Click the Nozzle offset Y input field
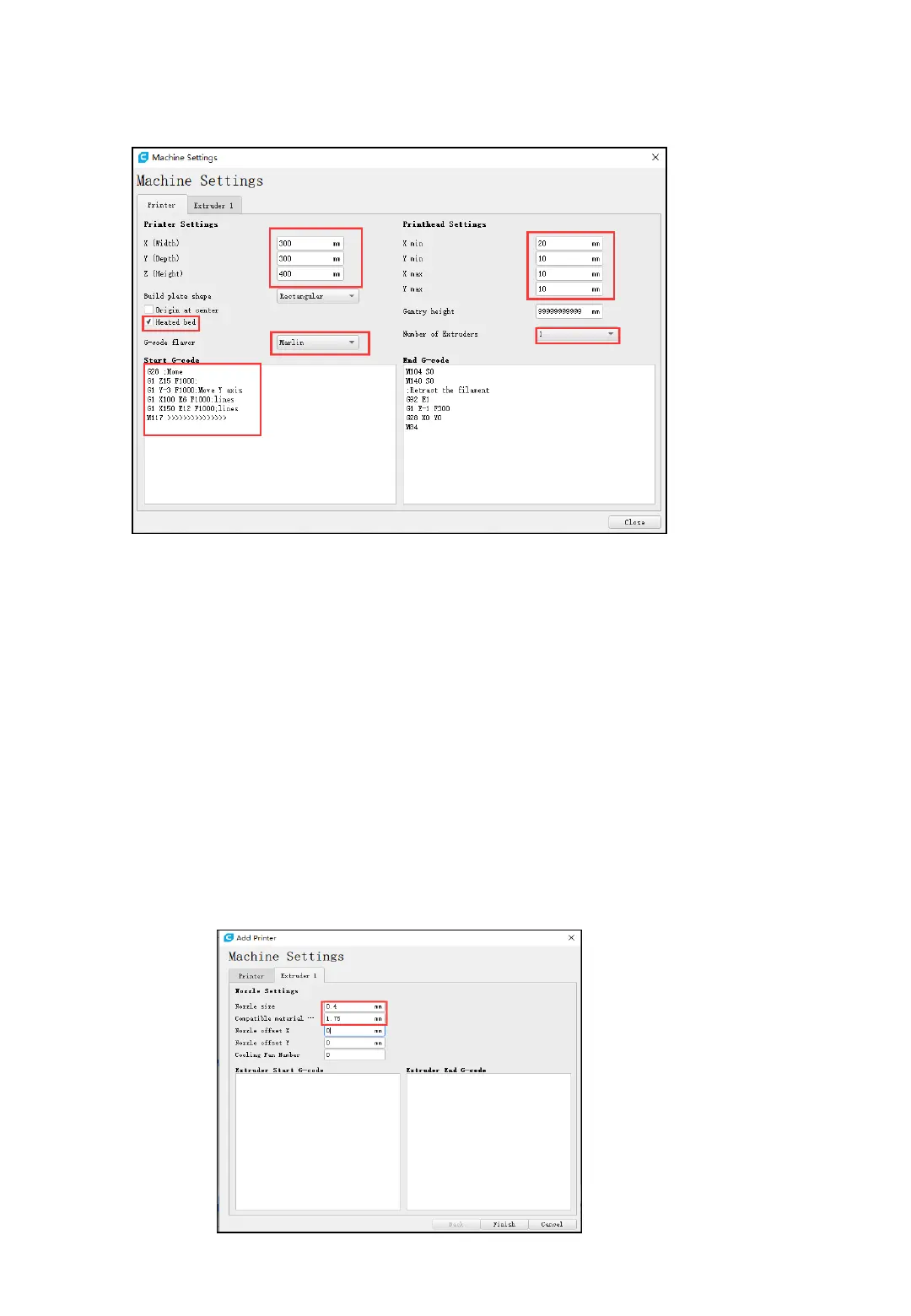 (x=354, y=1043)
